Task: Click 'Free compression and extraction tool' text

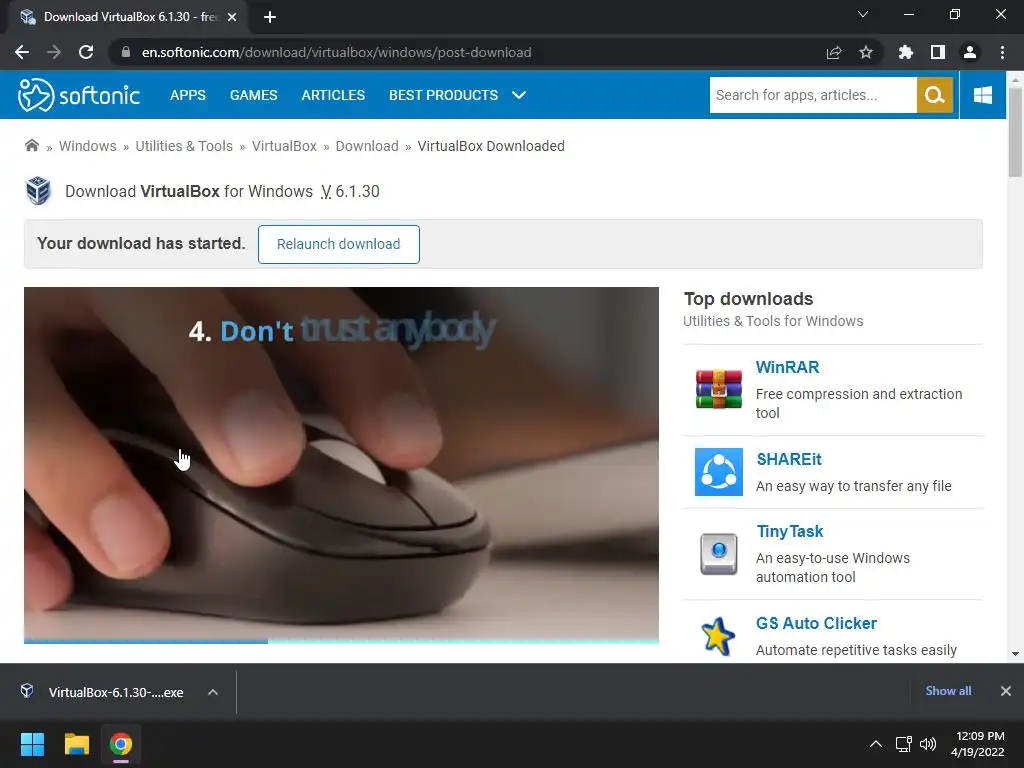Action: [859, 403]
